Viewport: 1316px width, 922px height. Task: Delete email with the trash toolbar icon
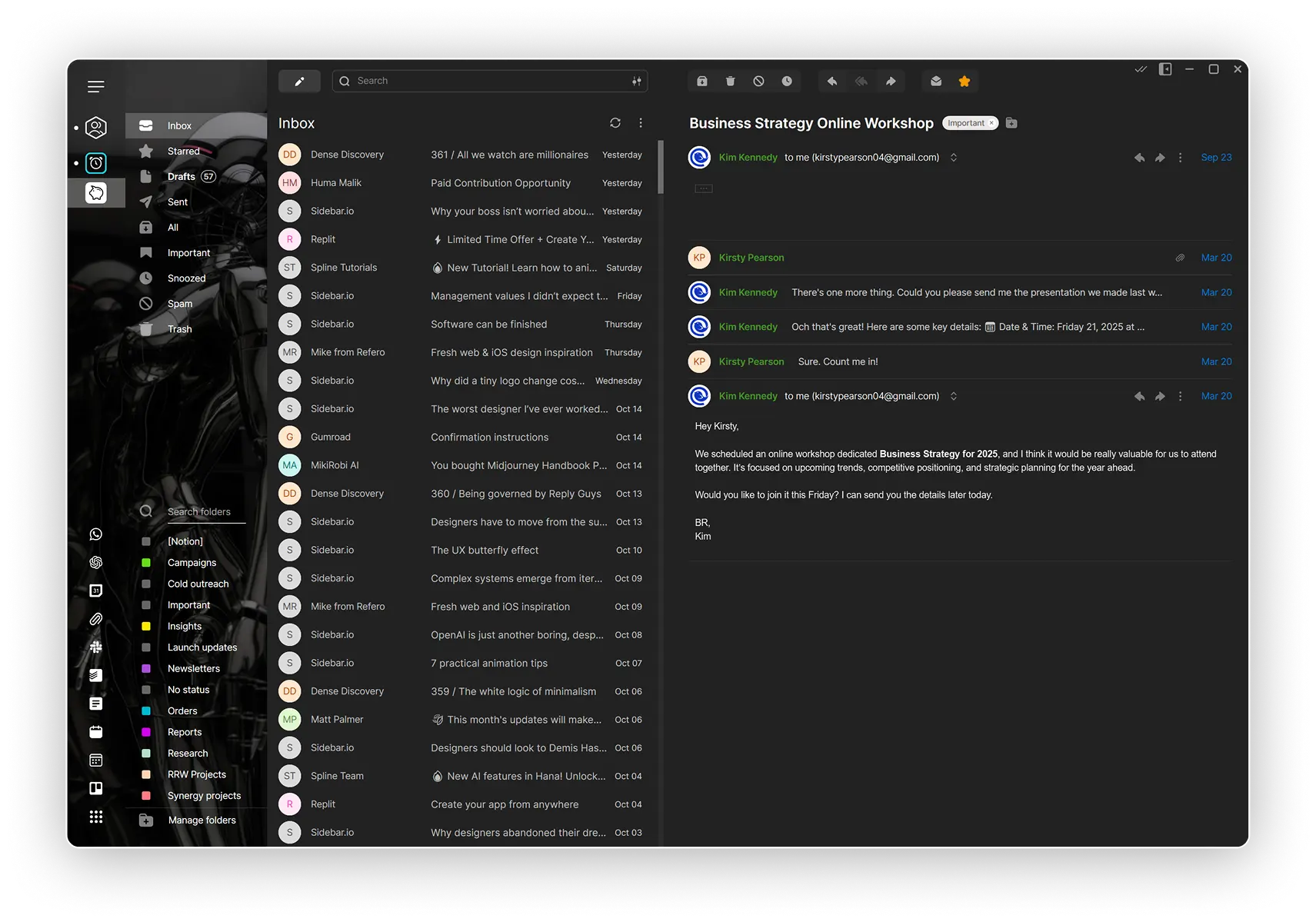tap(730, 81)
